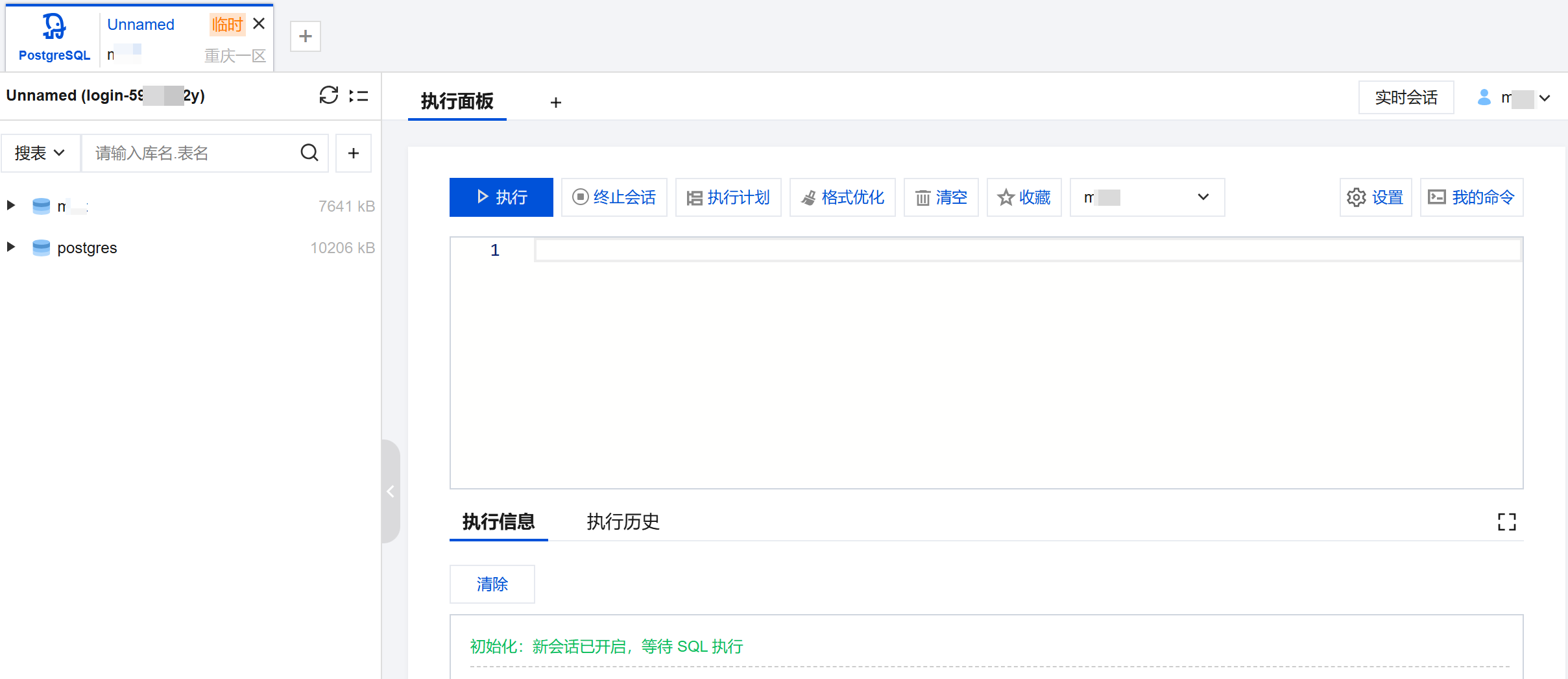Add a new execution panel tab
The width and height of the screenshot is (1568, 679).
[x=555, y=103]
